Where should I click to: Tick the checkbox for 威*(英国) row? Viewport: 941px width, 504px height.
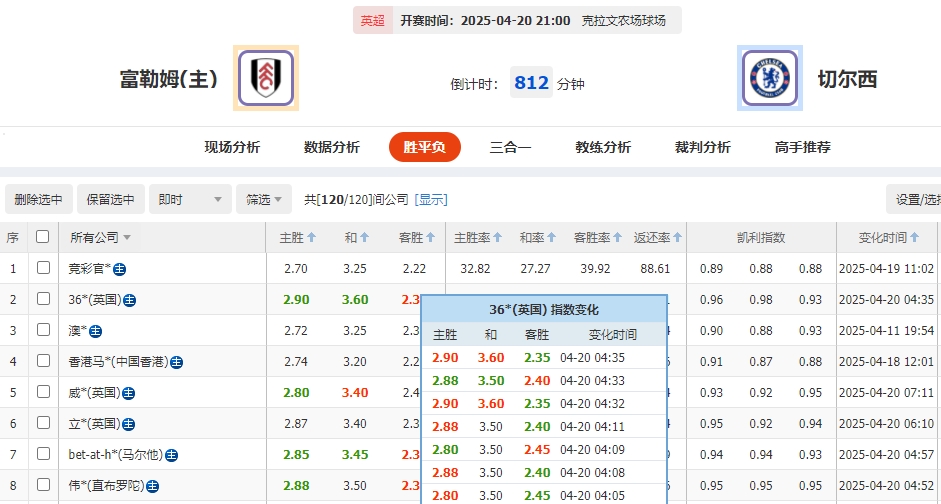(x=43, y=392)
